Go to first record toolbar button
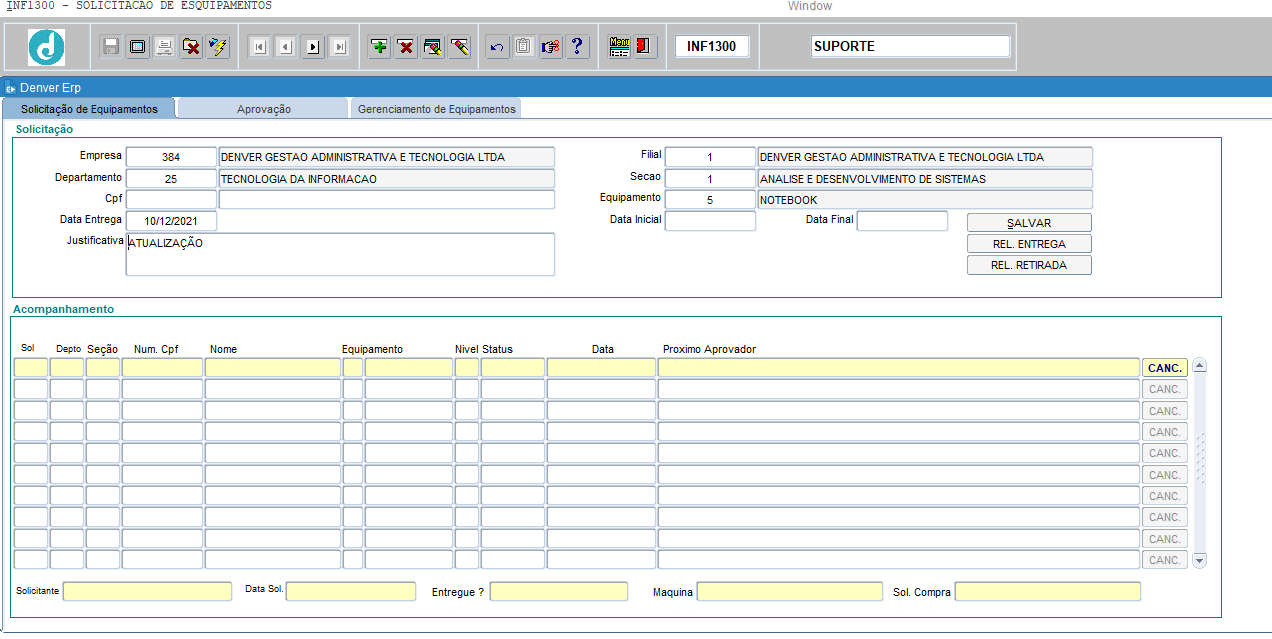The image size is (1272, 639). pos(259,46)
